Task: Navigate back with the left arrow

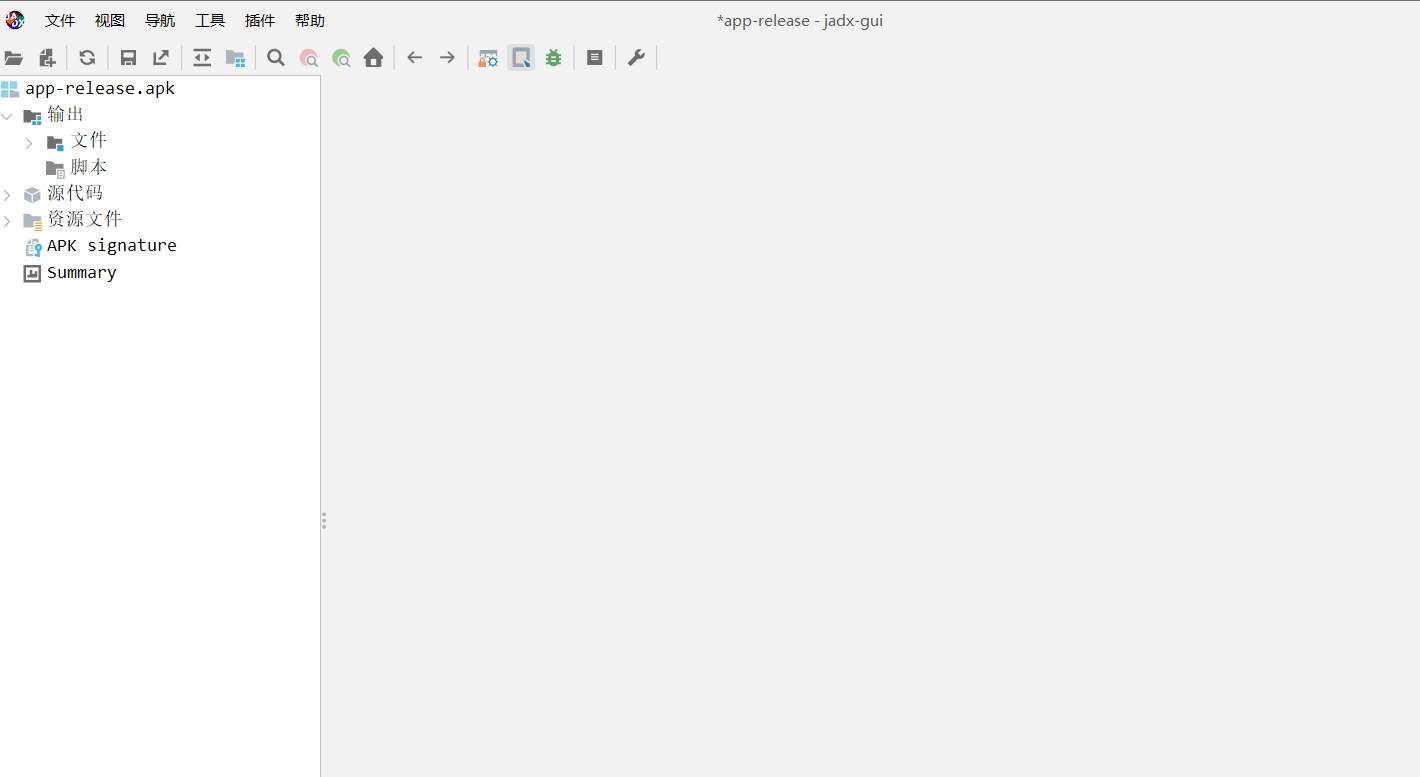Action: 415,58
